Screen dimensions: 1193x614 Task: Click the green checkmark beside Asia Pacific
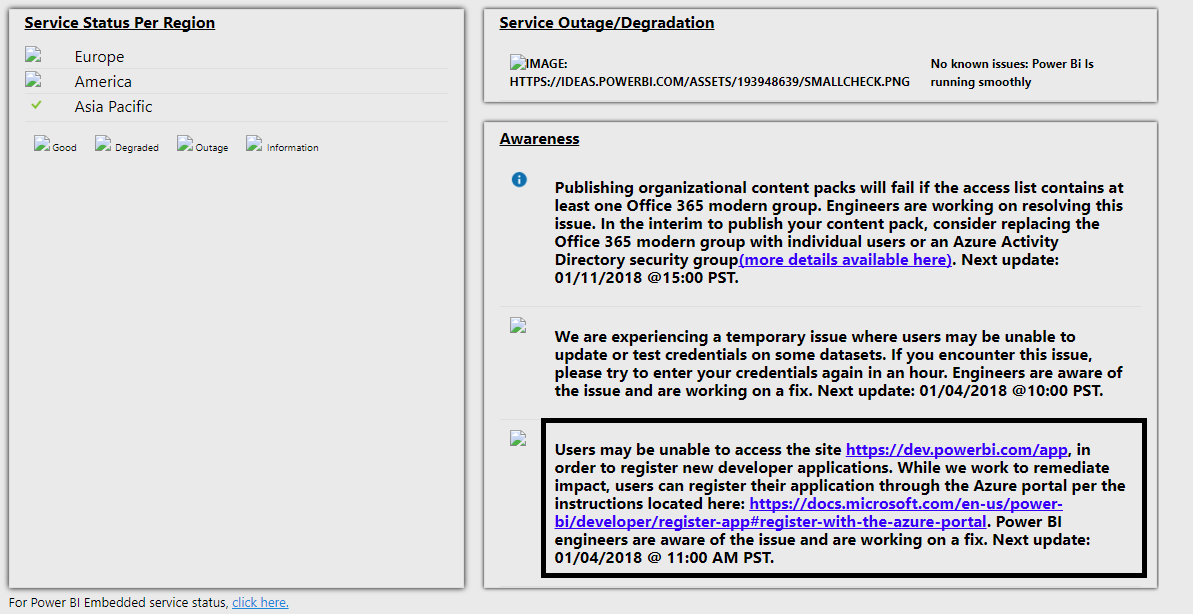(x=36, y=105)
